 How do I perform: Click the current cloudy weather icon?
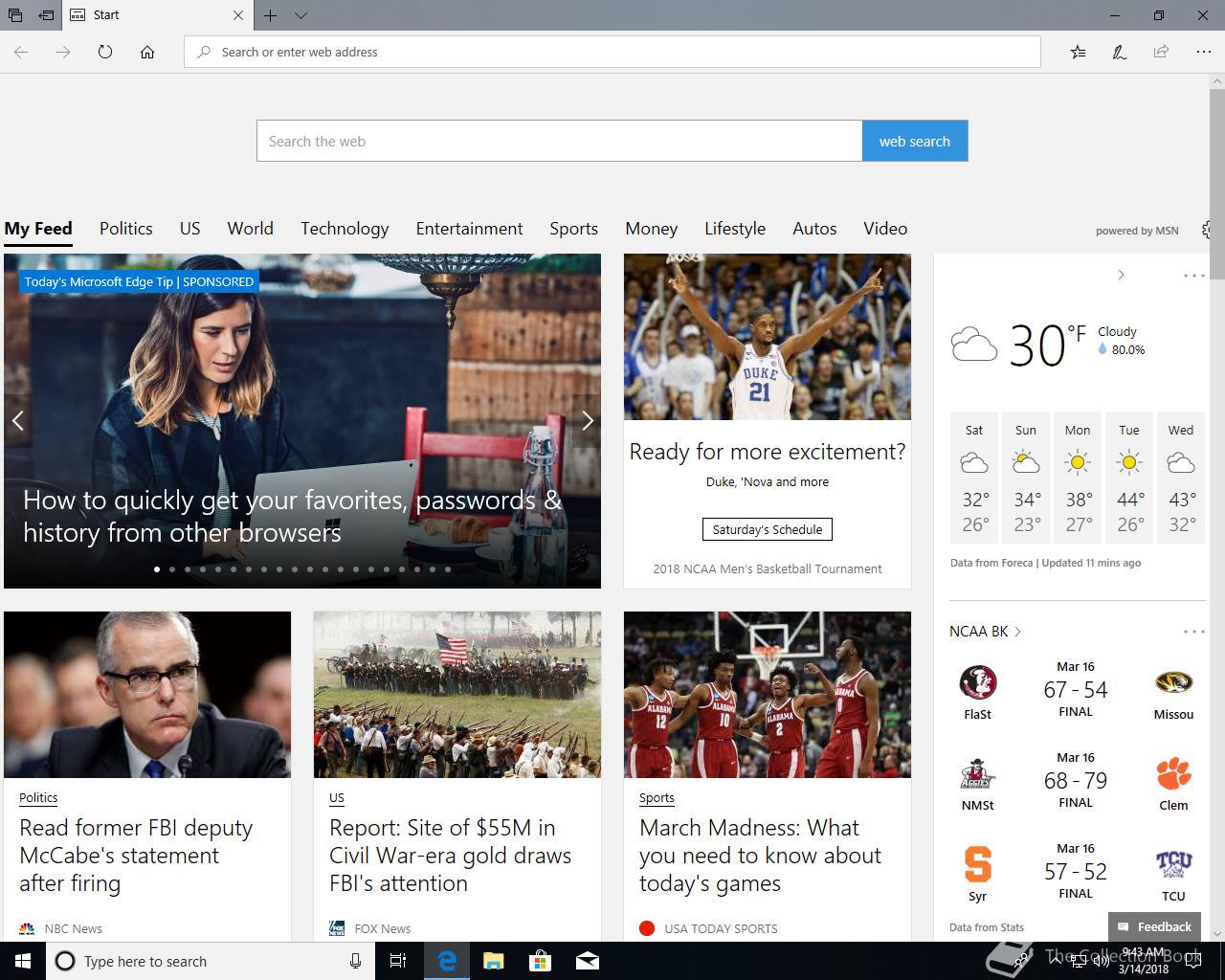(x=974, y=344)
